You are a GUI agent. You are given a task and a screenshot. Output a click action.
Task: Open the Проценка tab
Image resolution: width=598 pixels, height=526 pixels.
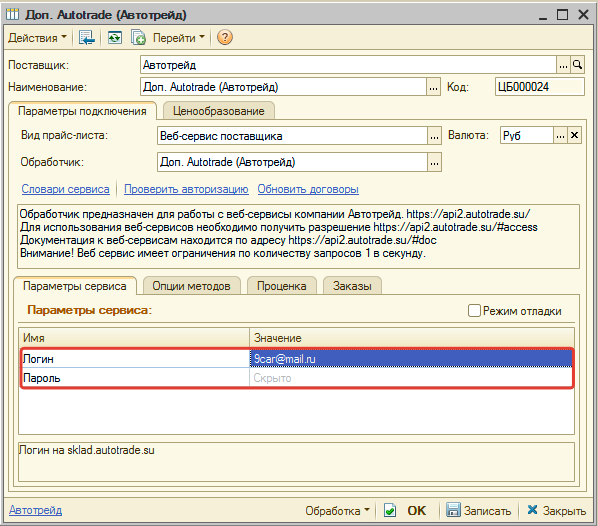tap(281, 286)
